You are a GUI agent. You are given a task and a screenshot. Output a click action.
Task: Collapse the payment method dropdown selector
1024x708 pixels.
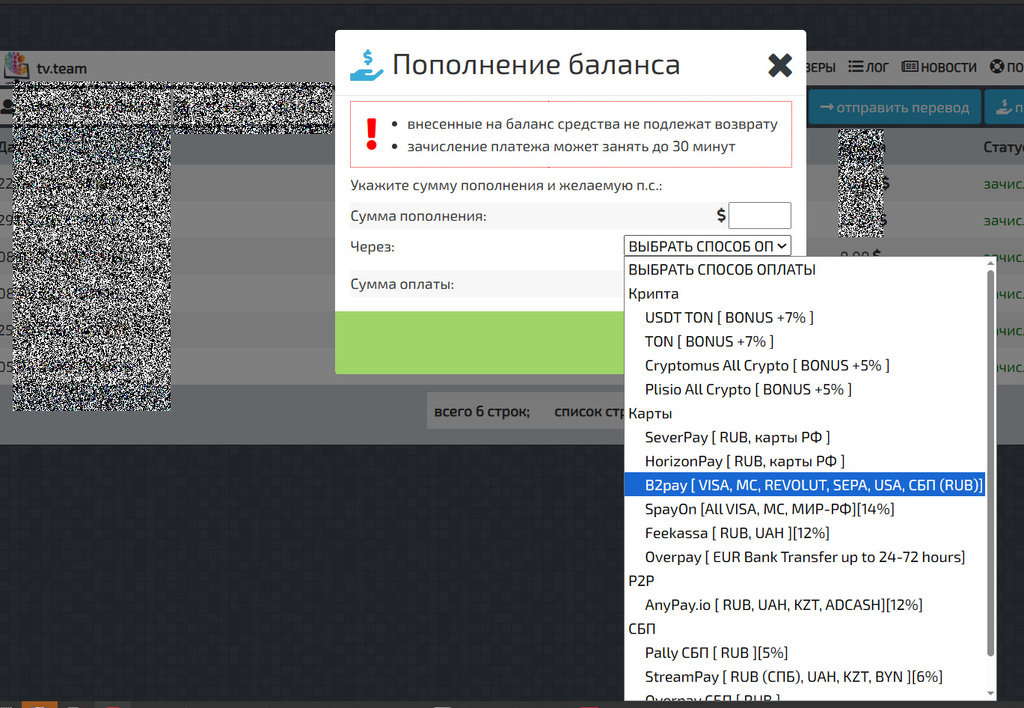pyautogui.click(x=707, y=246)
